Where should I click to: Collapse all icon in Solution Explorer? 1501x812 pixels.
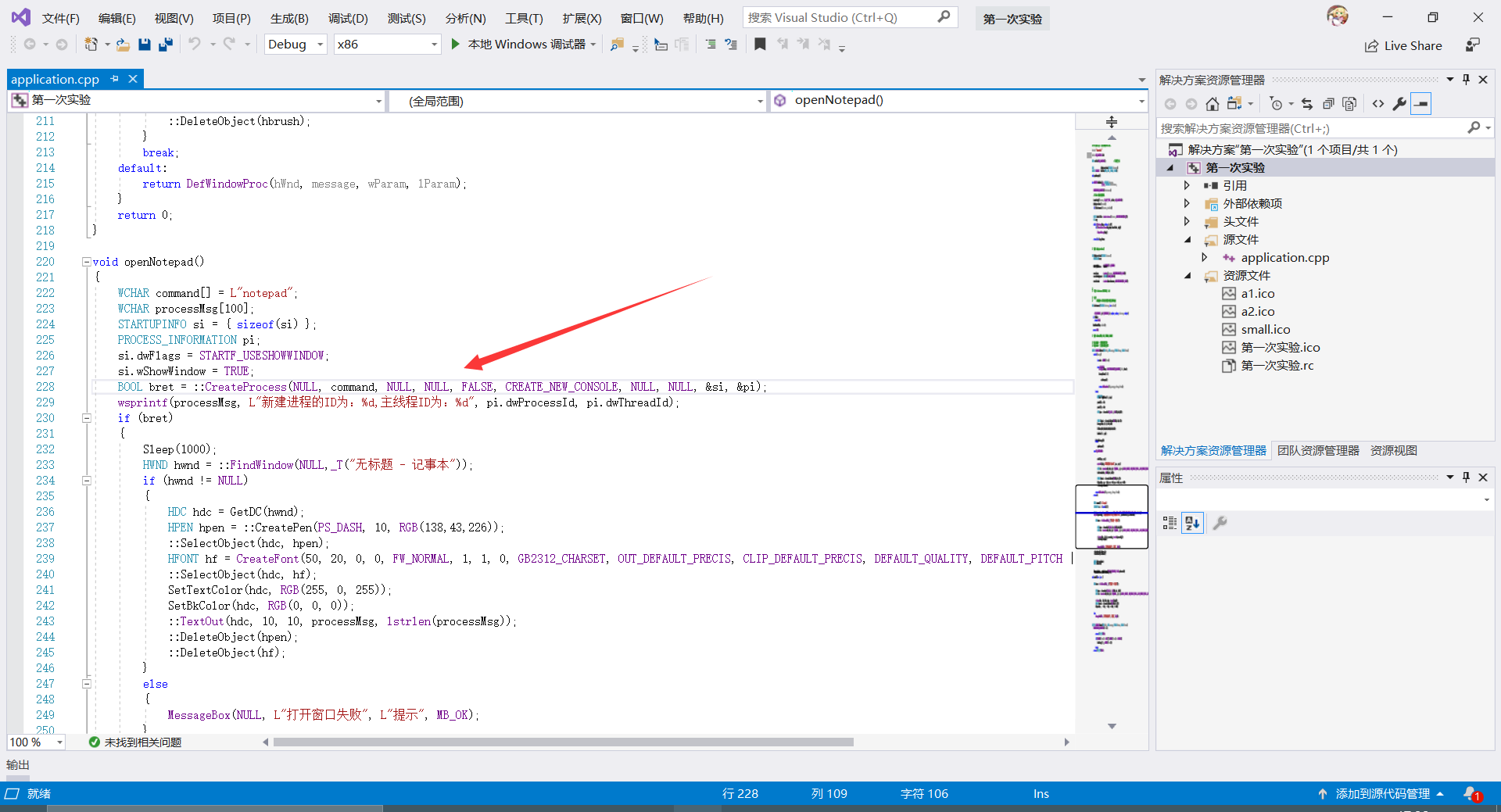(x=1328, y=104)
